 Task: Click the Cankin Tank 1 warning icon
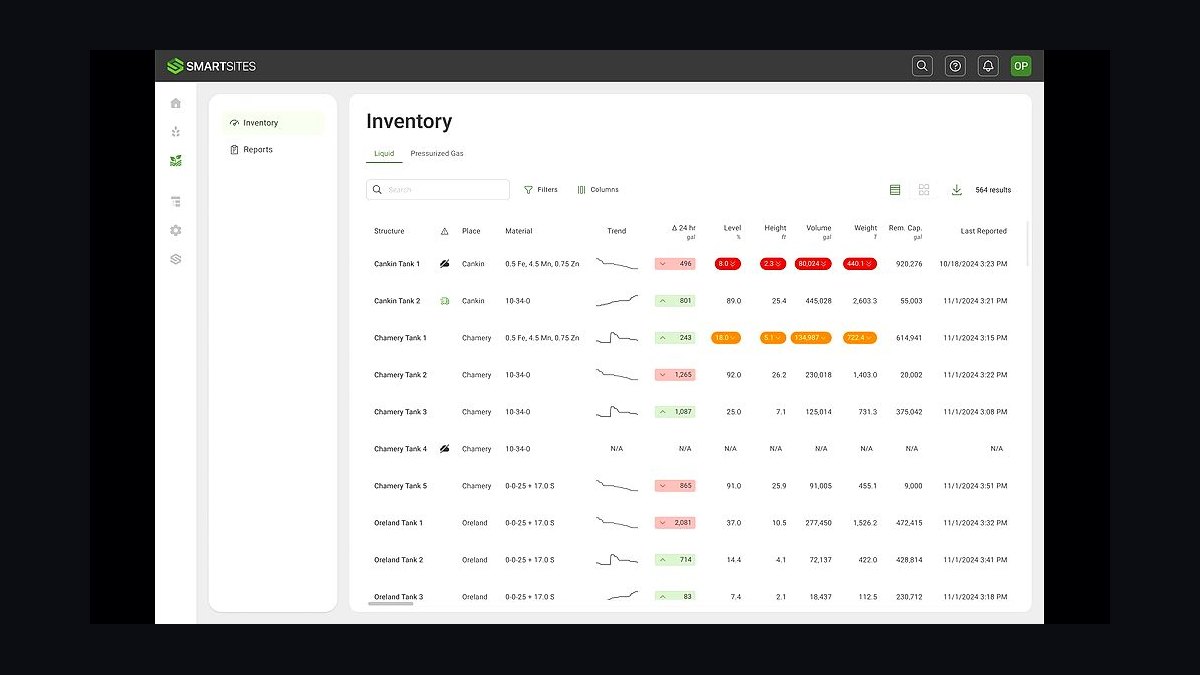445,264
